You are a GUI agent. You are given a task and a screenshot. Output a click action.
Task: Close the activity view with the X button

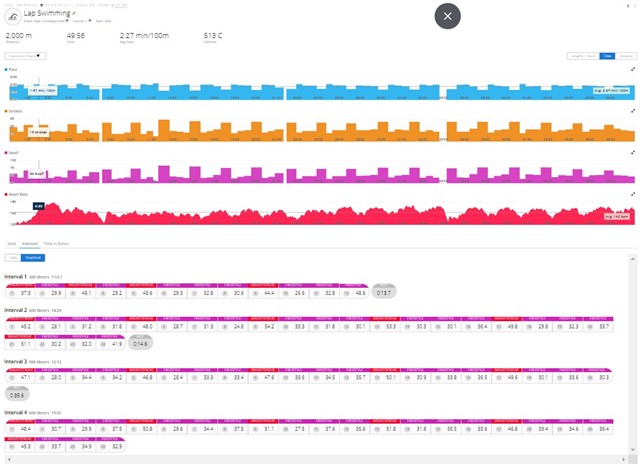(447, 16)
